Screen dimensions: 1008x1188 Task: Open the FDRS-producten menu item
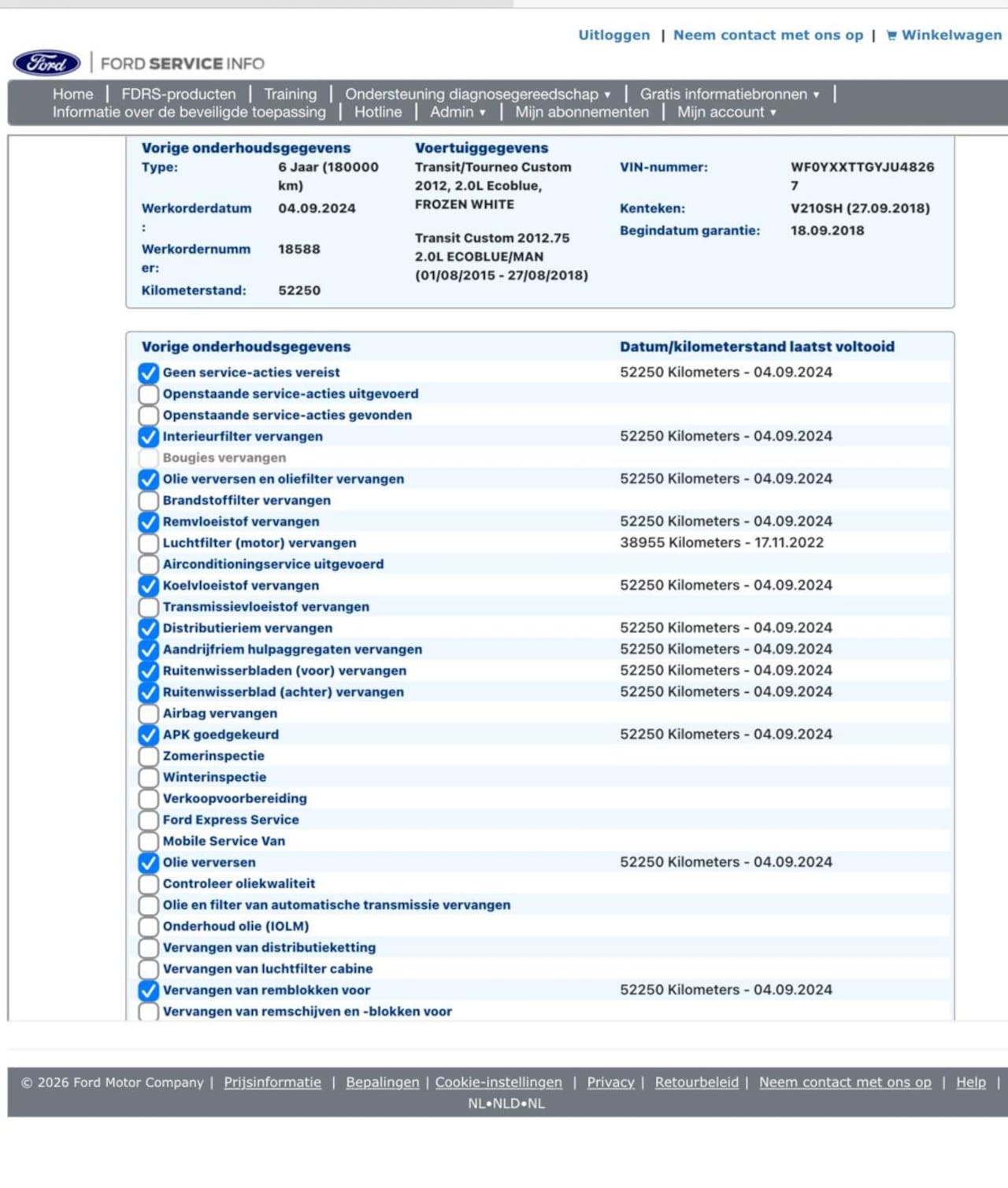click(x=178, y=94)
